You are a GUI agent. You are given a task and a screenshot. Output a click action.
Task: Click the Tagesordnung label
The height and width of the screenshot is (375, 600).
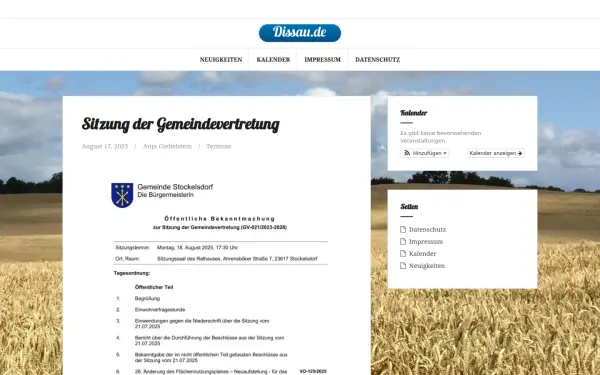132,273
